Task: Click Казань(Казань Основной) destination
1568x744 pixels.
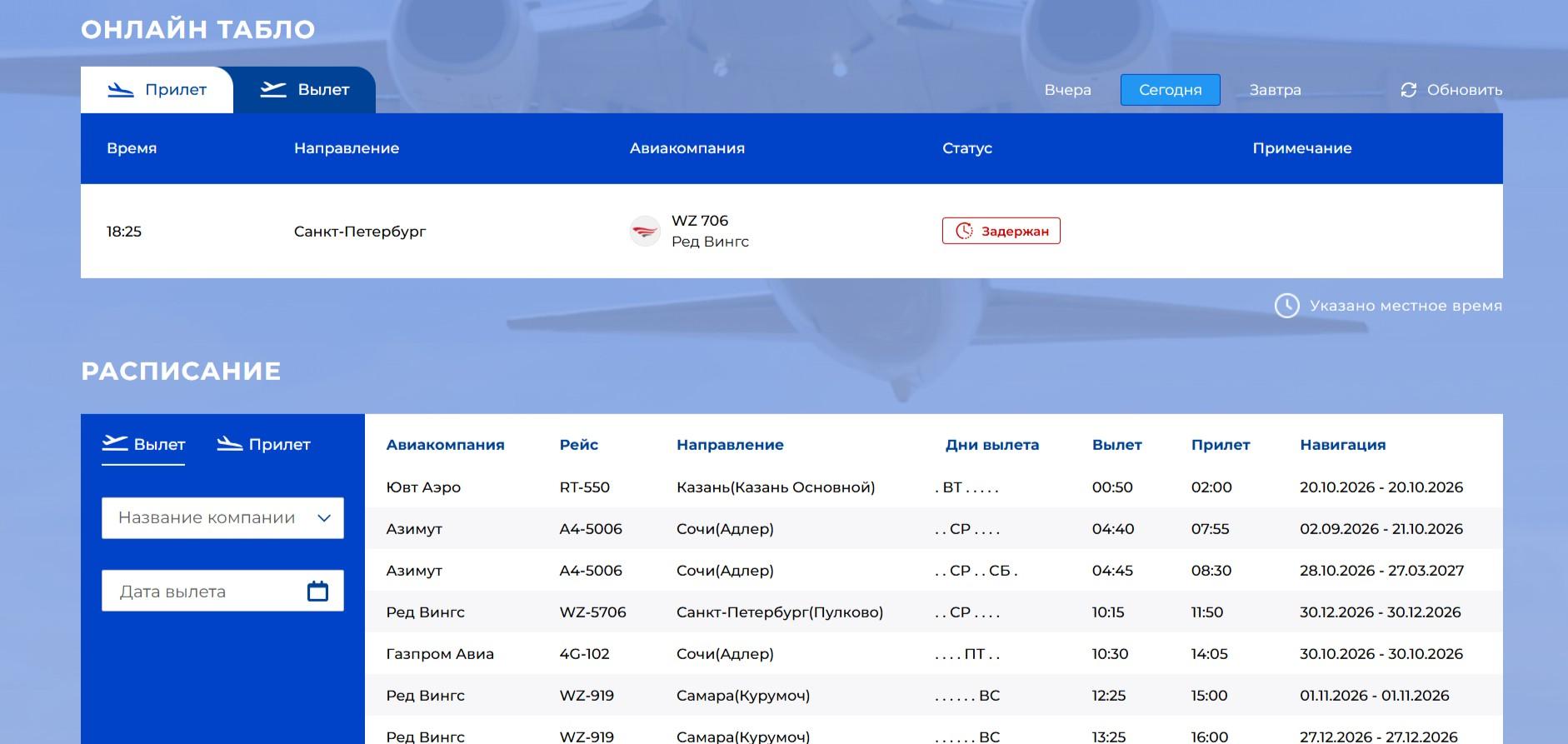Action: pos(776,487)
